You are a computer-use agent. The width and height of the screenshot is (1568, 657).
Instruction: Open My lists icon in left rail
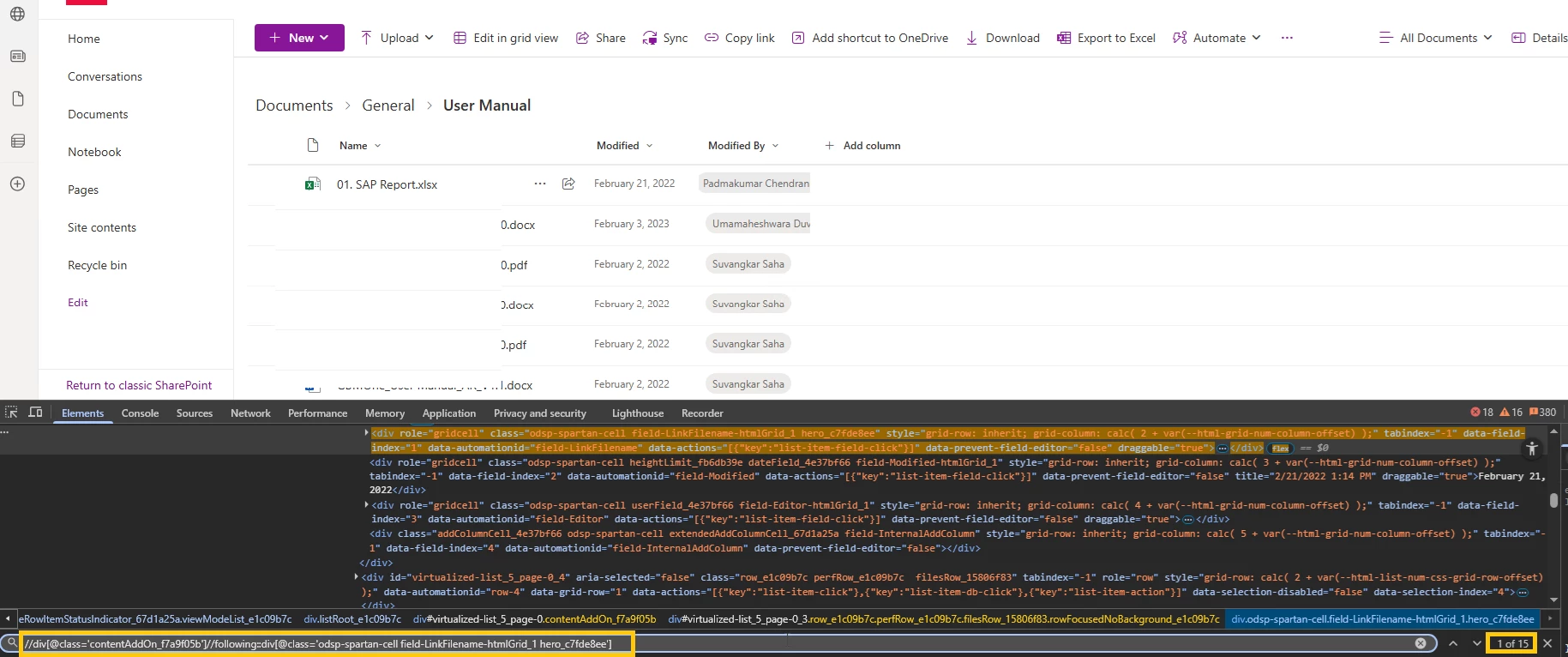pyautogui.click(x=17, y=141)
